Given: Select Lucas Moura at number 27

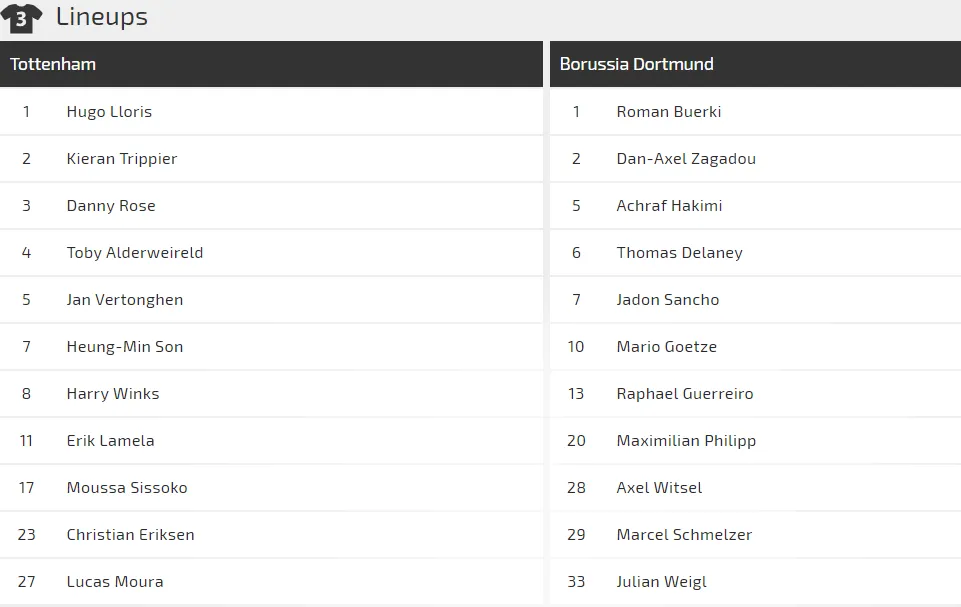Looking at the screenshot, I should pyautogui.click(x=114, y=582).
